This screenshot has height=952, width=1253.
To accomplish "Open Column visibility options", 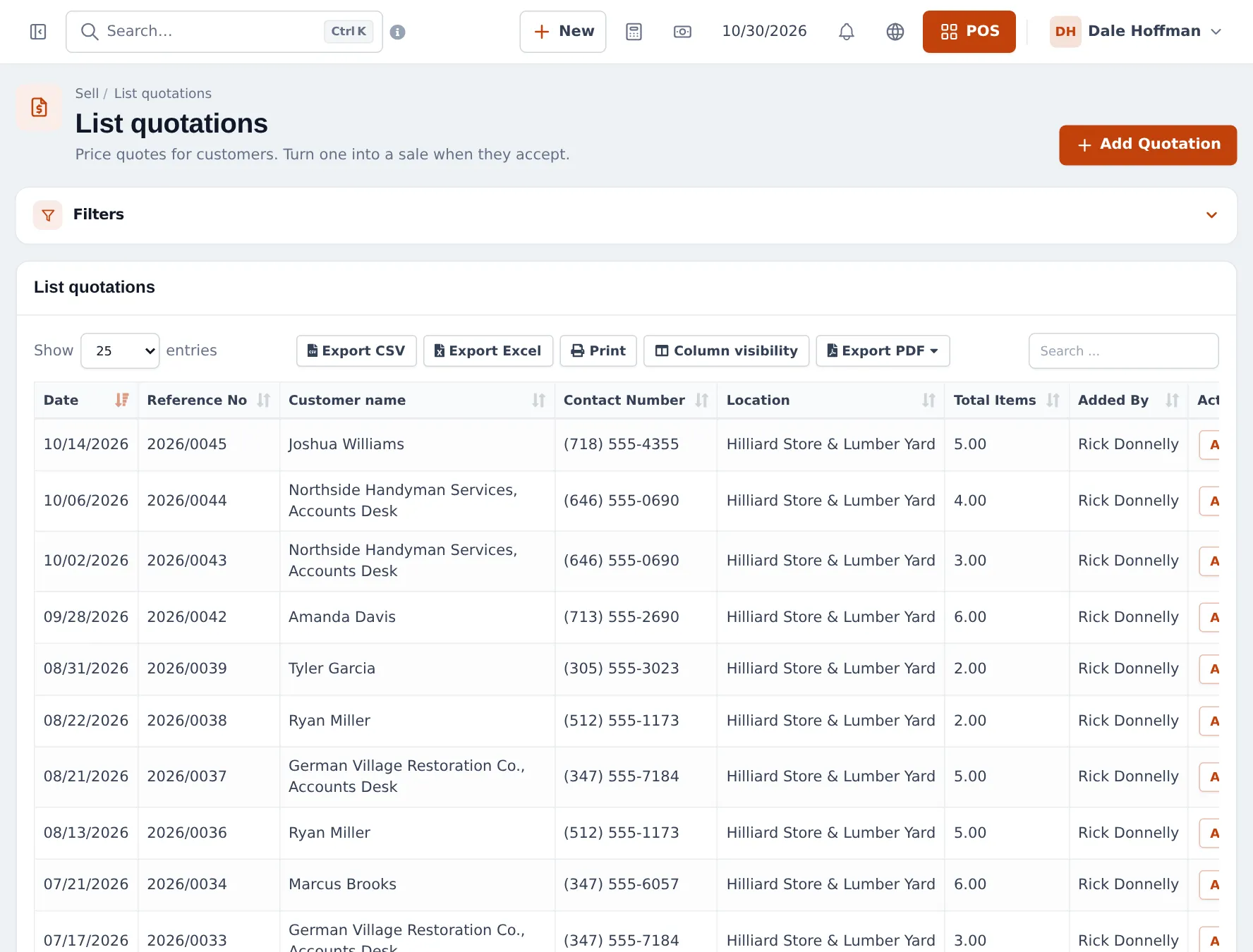I will (x=726, y=350).
